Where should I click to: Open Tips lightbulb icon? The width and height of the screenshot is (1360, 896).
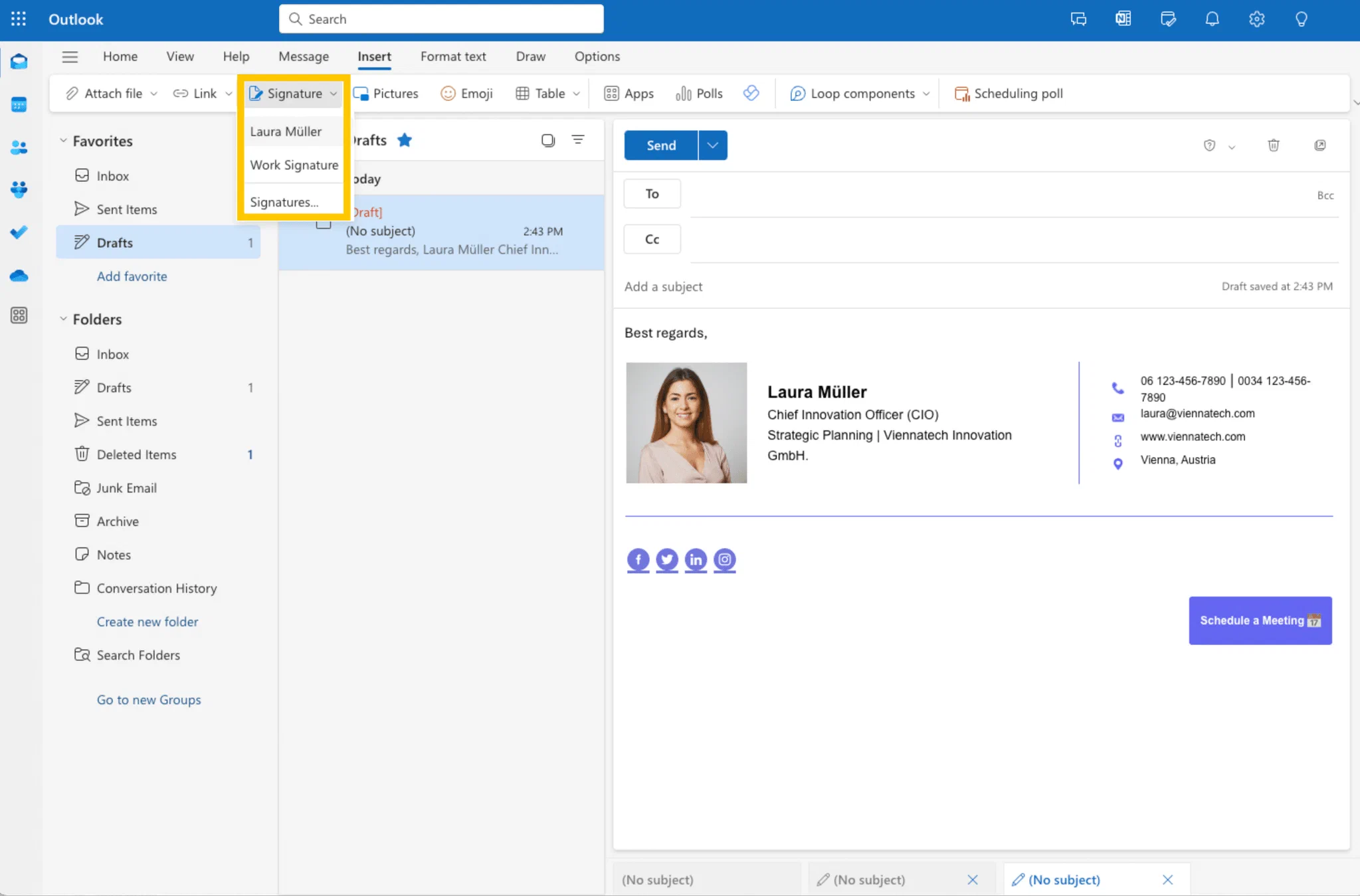point(1301,19)
